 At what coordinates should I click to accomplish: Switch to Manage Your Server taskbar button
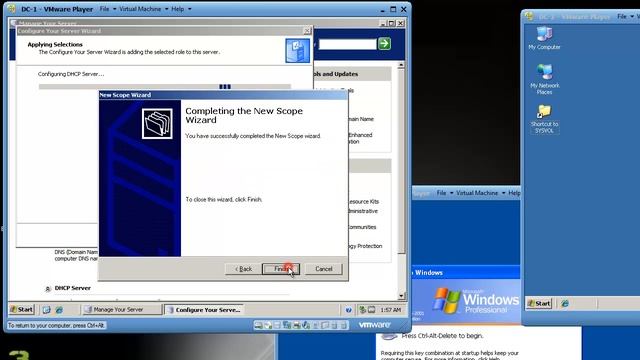point(122,310)
